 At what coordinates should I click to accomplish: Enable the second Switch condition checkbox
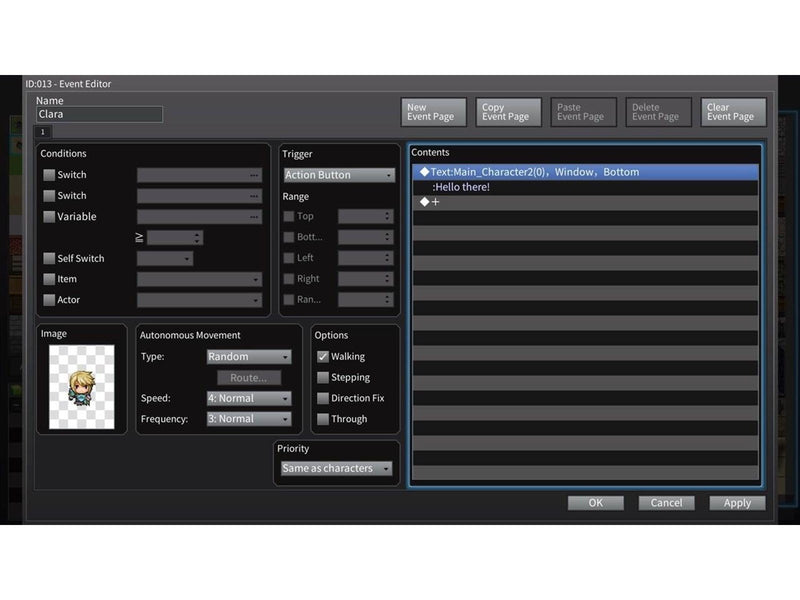(x=49, y=196)
